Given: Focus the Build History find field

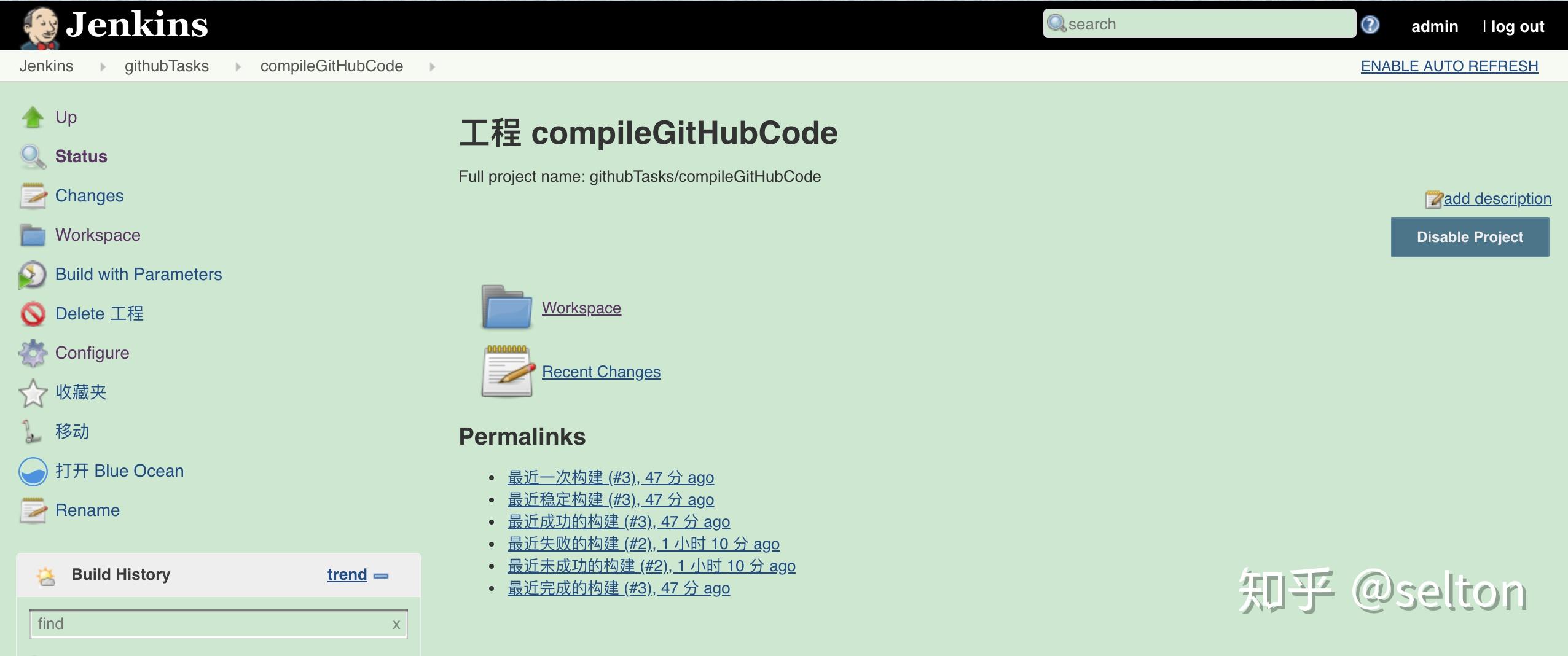Looking at the screenshot, I should tap(218, 624).
